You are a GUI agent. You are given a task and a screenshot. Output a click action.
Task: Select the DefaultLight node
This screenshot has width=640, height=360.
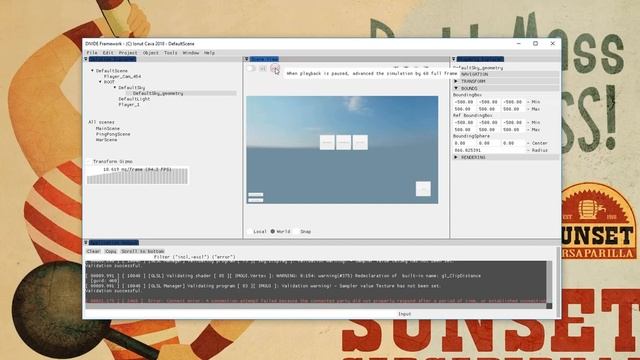(x=134, y=99)
